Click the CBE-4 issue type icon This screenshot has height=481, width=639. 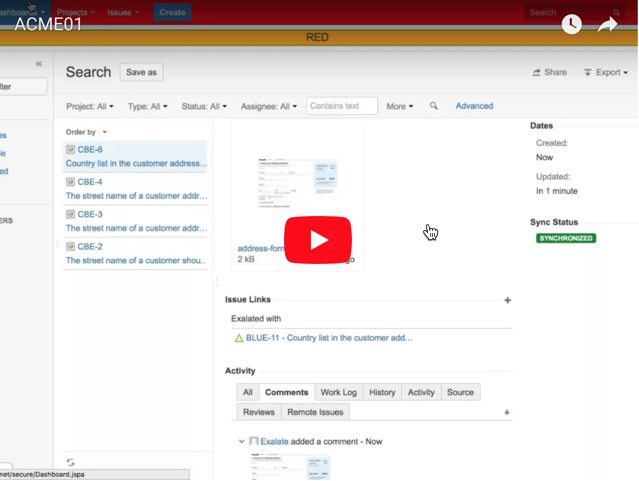point(71,182)
